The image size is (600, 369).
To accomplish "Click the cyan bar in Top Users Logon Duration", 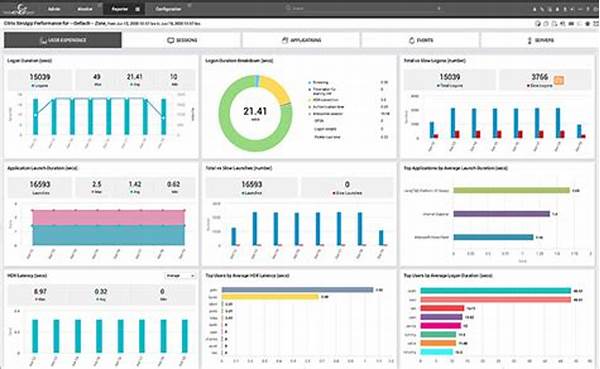I will 436,352.
